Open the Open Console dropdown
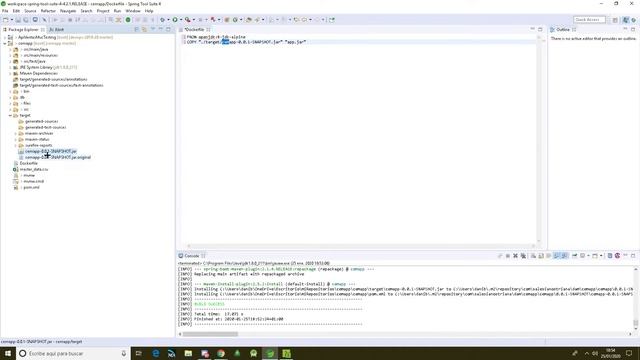This screenshot has width=640, height=360. [x=601, y=256]
